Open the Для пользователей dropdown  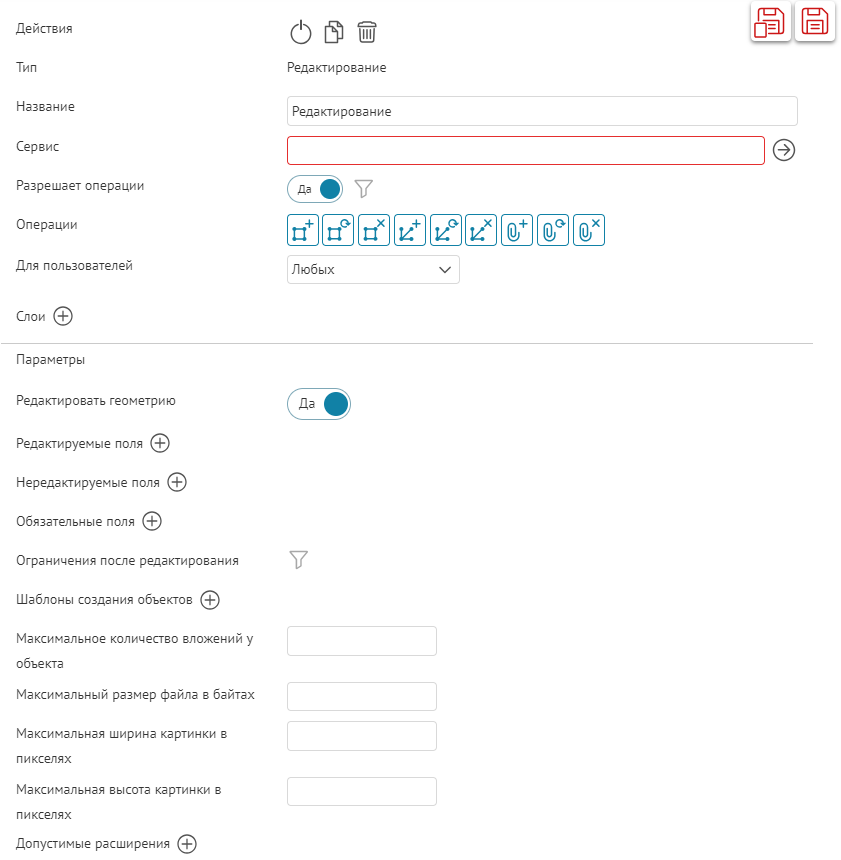tap(373, 270)
